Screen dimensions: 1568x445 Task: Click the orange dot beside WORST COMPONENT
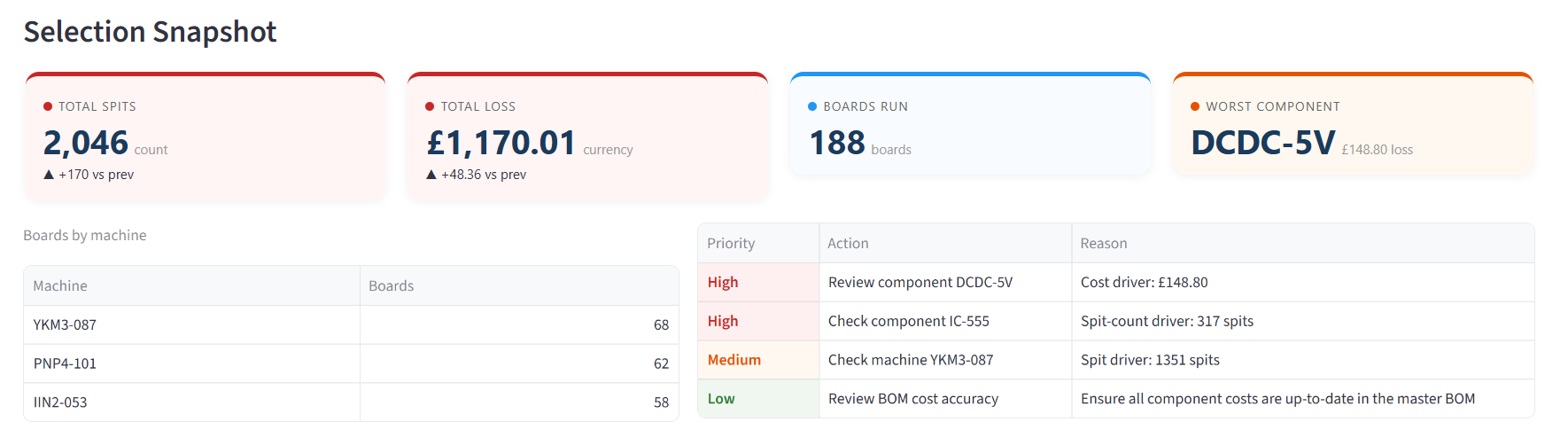pyautogui.click(x=1195, y=106)
